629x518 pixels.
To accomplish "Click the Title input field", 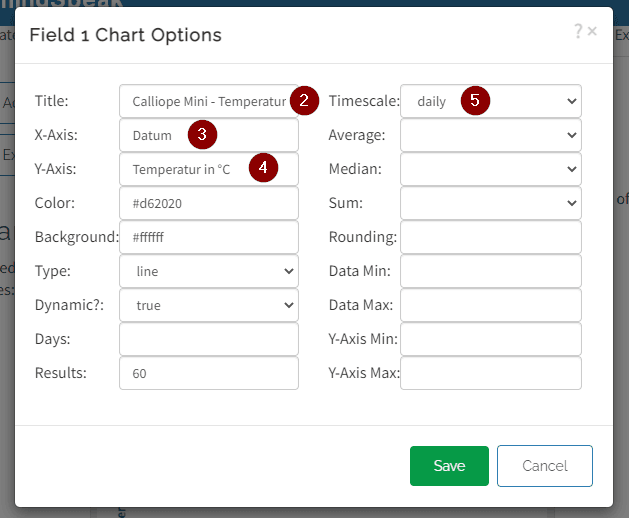I will 205,101.
